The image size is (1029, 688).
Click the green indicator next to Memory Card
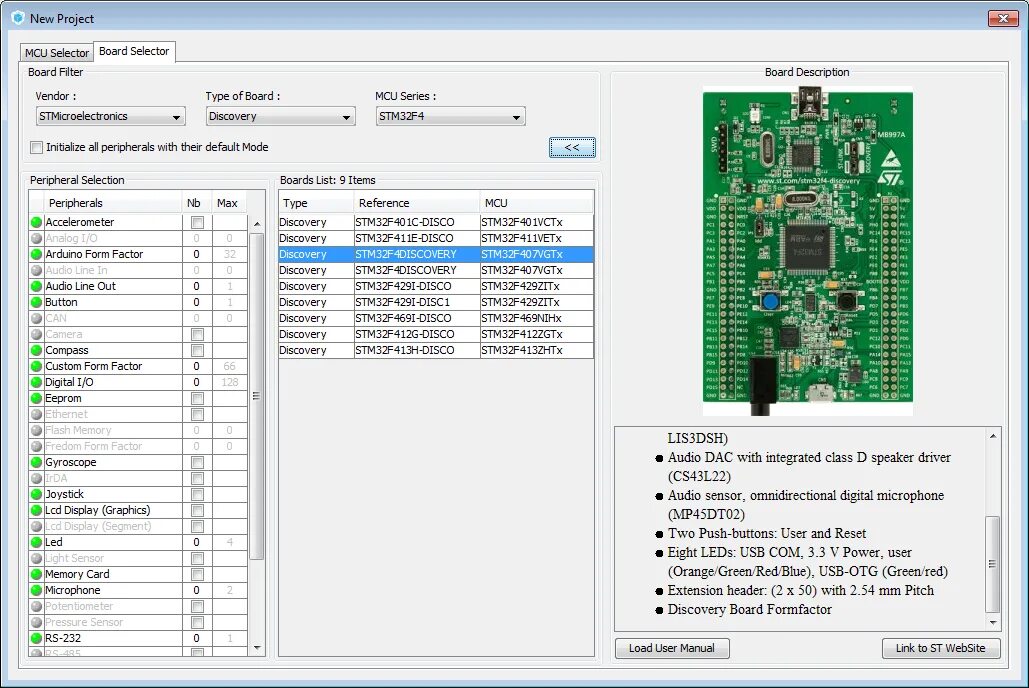[37, 574]
